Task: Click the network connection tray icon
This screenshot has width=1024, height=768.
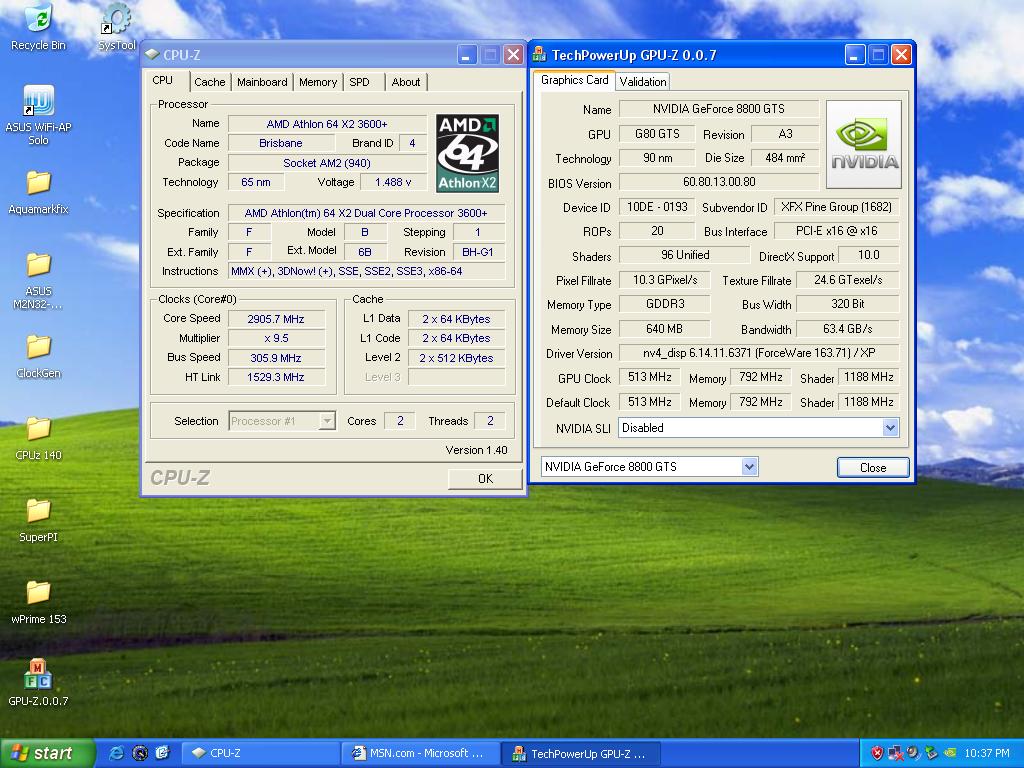Action: 895,754
